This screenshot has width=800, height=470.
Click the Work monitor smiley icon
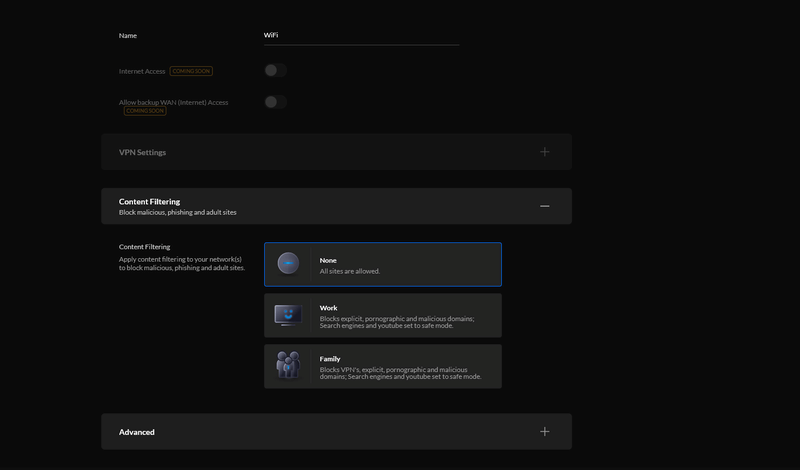click(288, 315)
